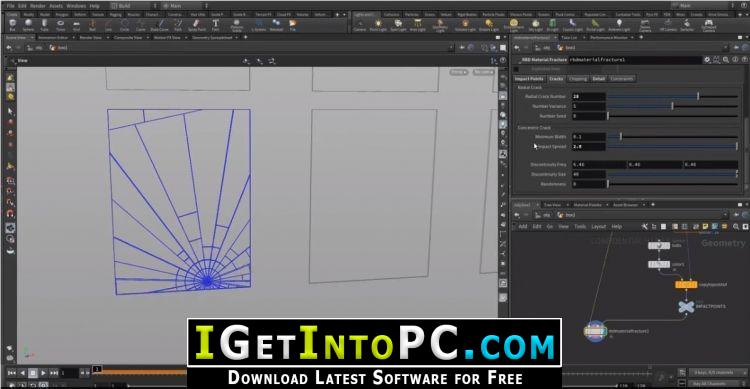This screenshot has height=389, width=750.
Task: Select the Font shelf tool
Action: [216, 25]
